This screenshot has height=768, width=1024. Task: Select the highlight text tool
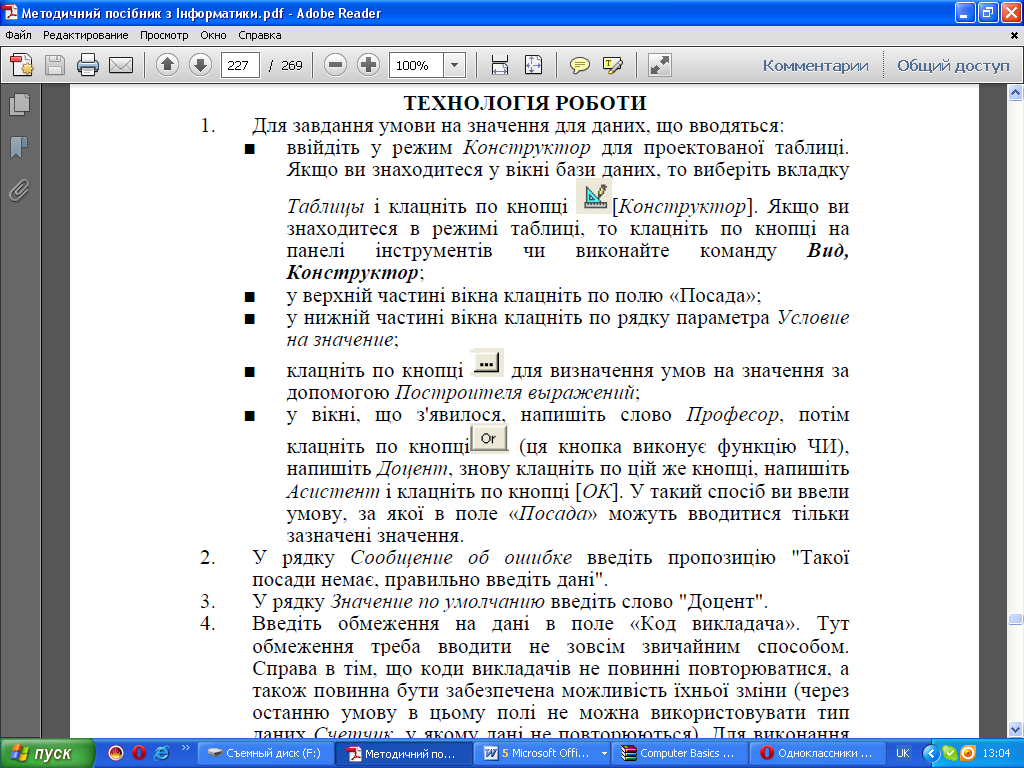click(613, 65)
